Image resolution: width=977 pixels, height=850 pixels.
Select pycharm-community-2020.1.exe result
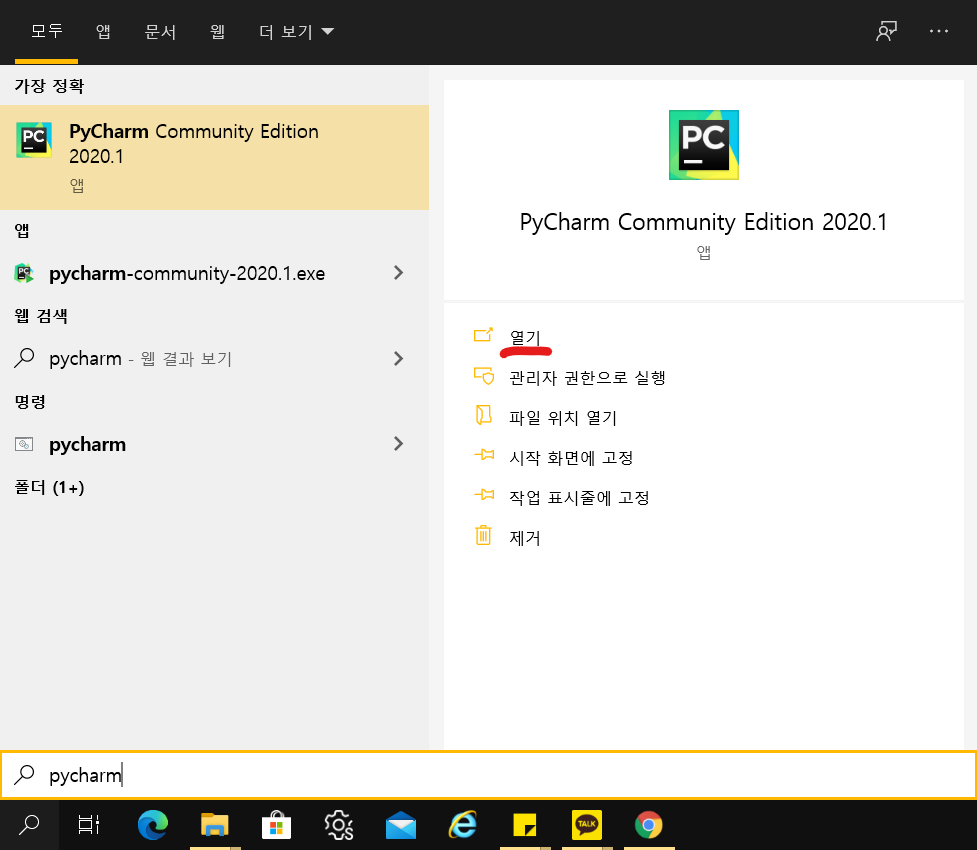[187, 273]
